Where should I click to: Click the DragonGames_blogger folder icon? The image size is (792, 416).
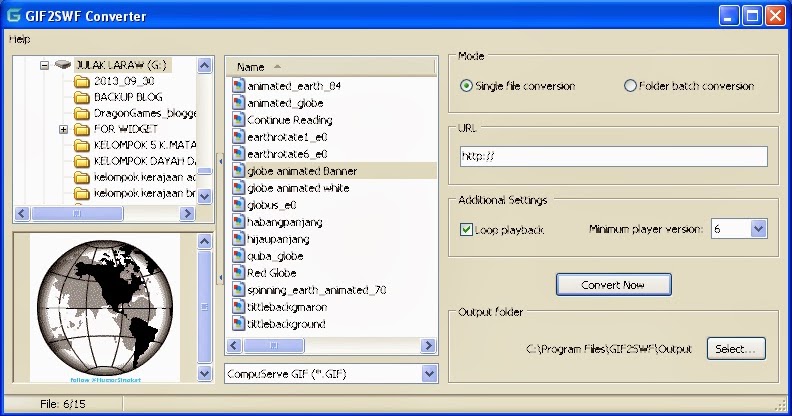pyautogui.click(x=81, y=113)
